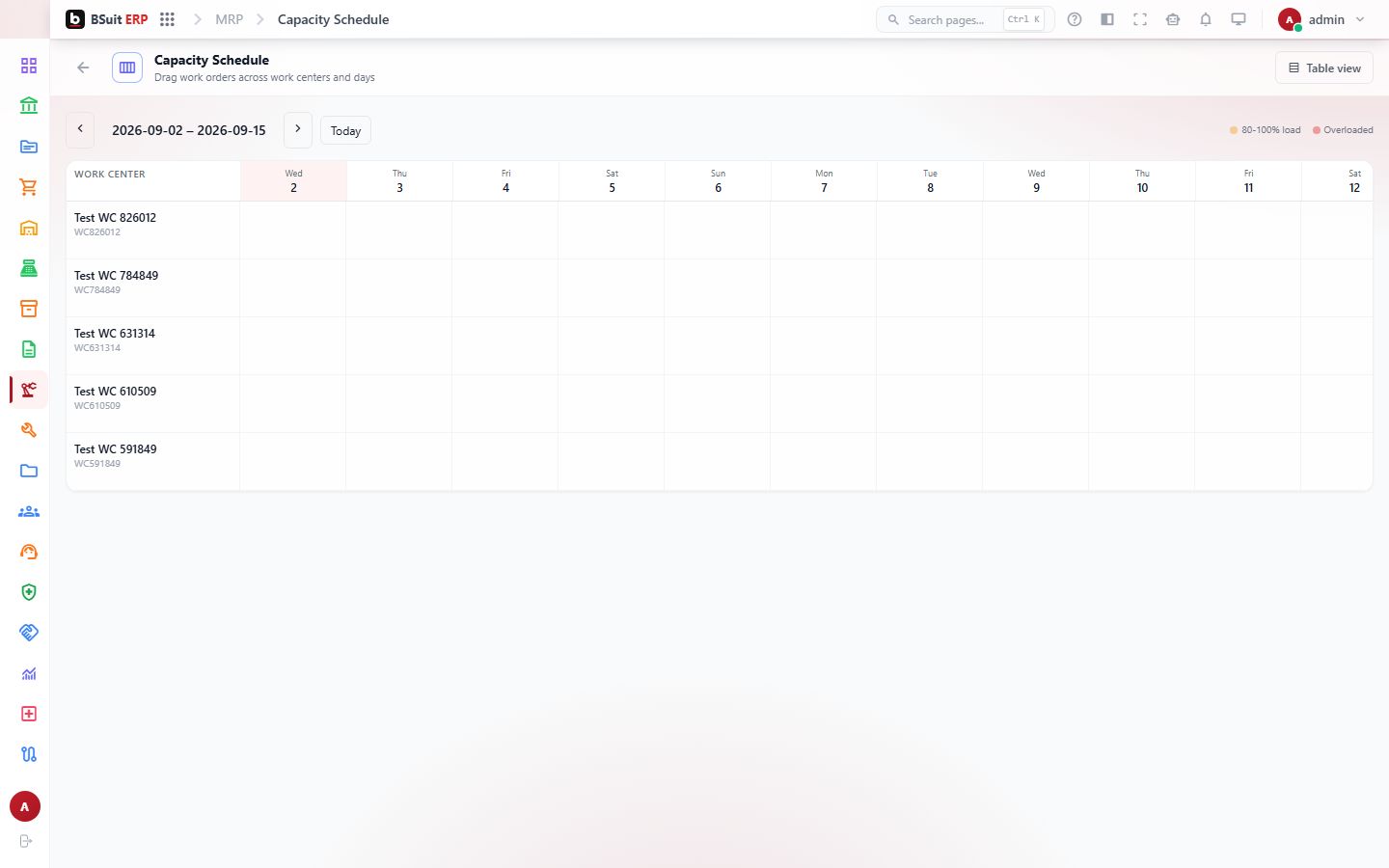Open the handshake icon in sidebar

(x=29, y=633)
